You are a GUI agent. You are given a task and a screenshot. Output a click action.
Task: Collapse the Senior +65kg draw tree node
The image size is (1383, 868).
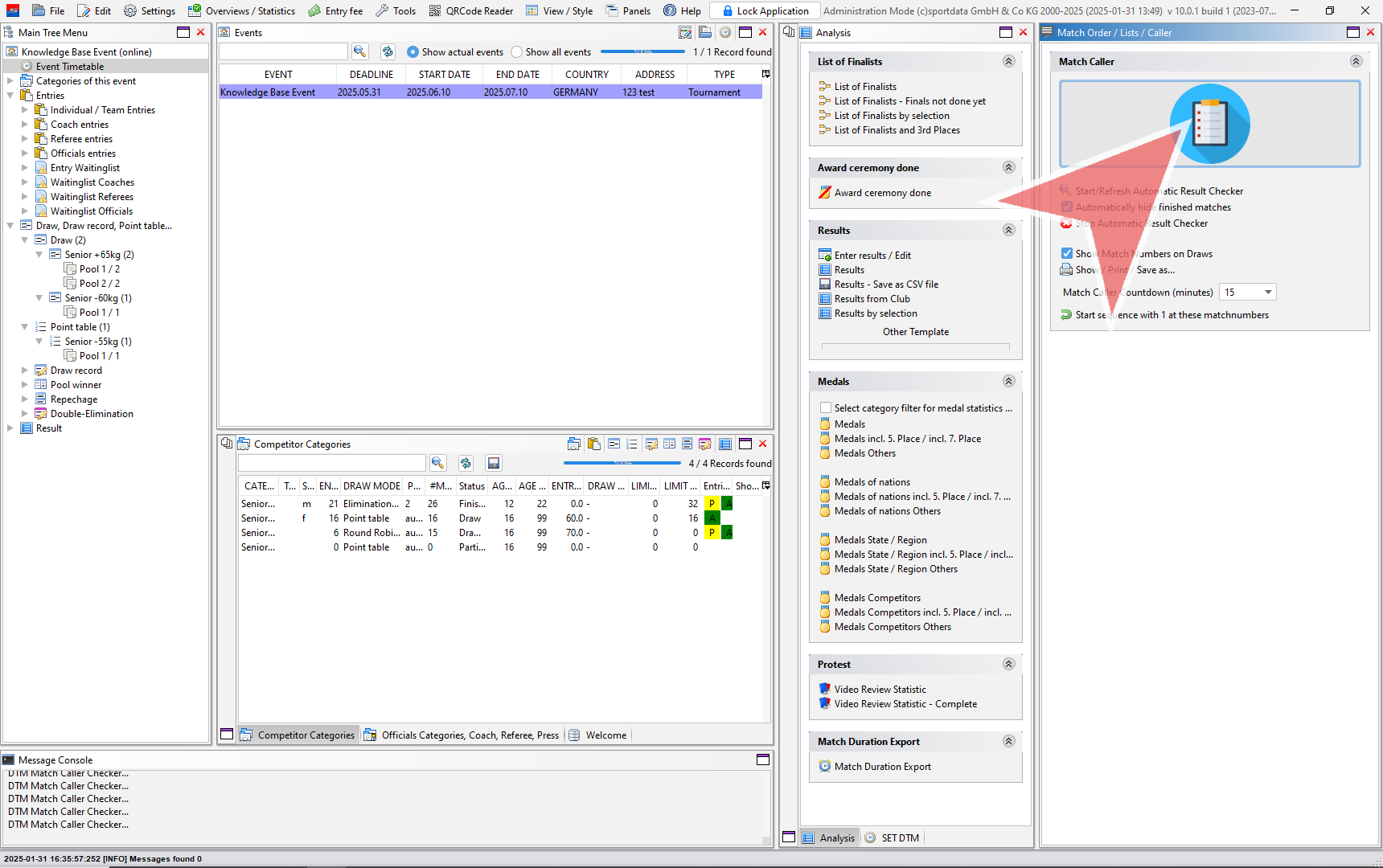pyautogui.click(x=39, y=255)
